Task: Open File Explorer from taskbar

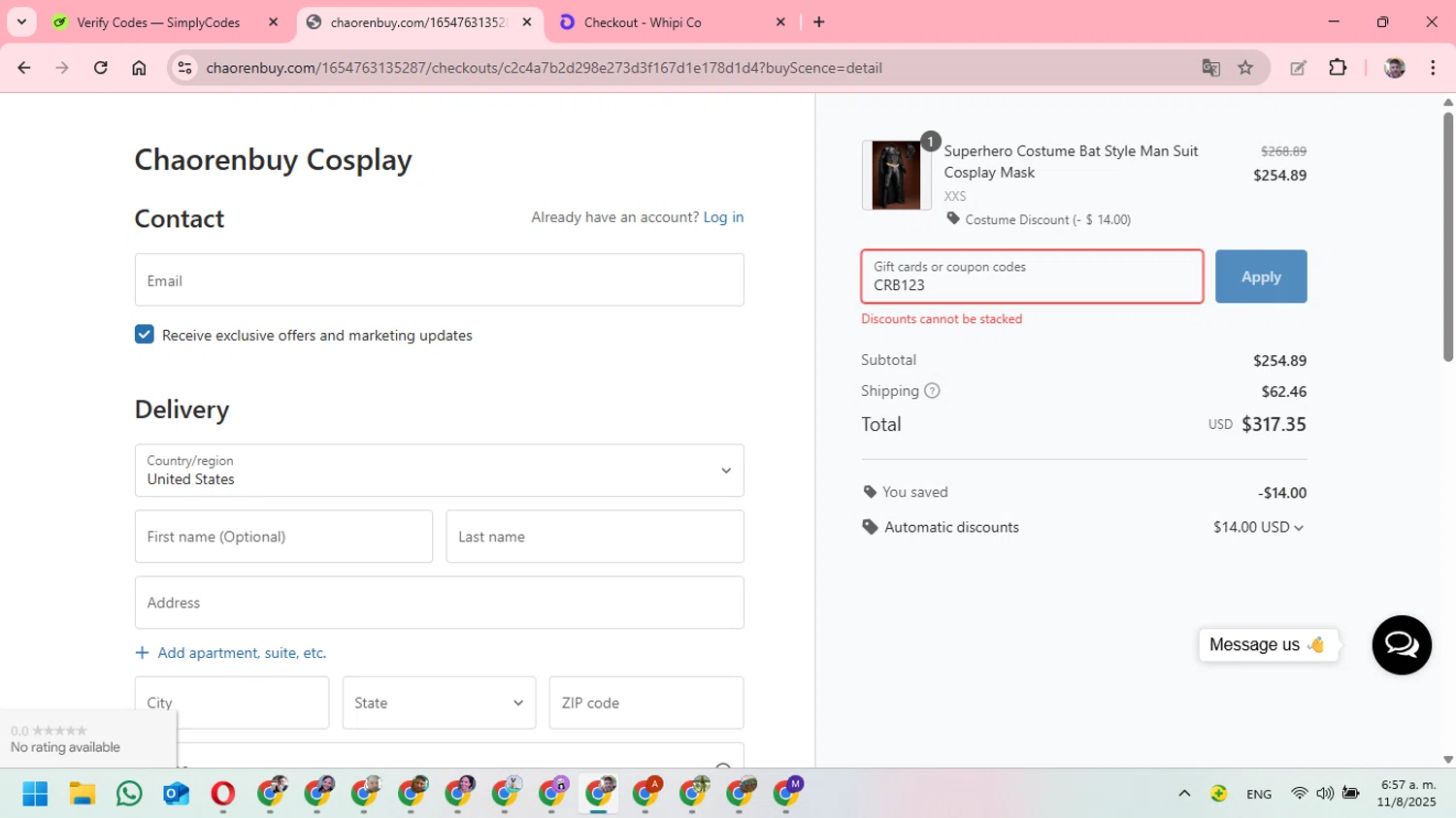Action: pos(82,794)
